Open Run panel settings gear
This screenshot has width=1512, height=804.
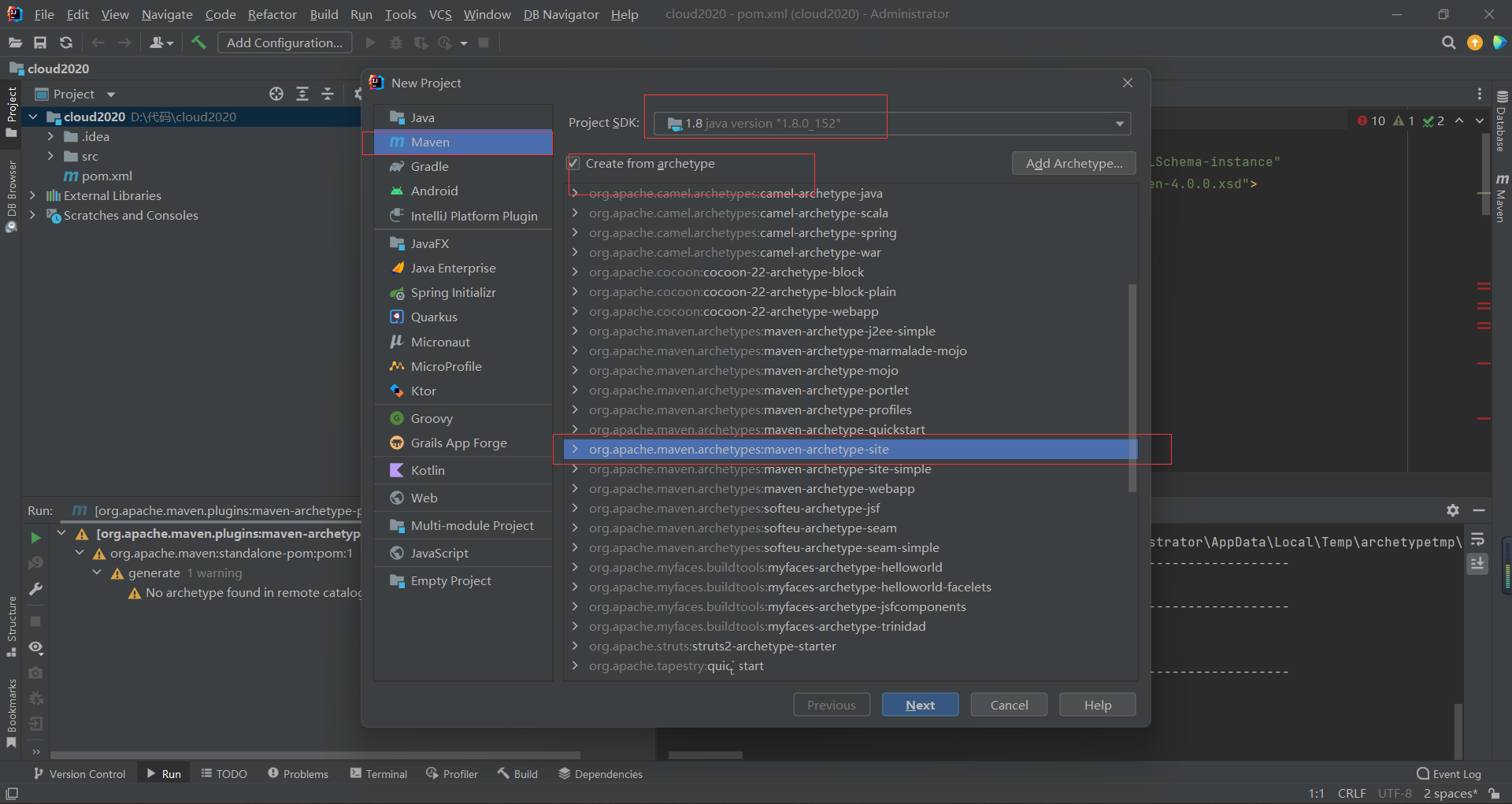click(1453, 510)
